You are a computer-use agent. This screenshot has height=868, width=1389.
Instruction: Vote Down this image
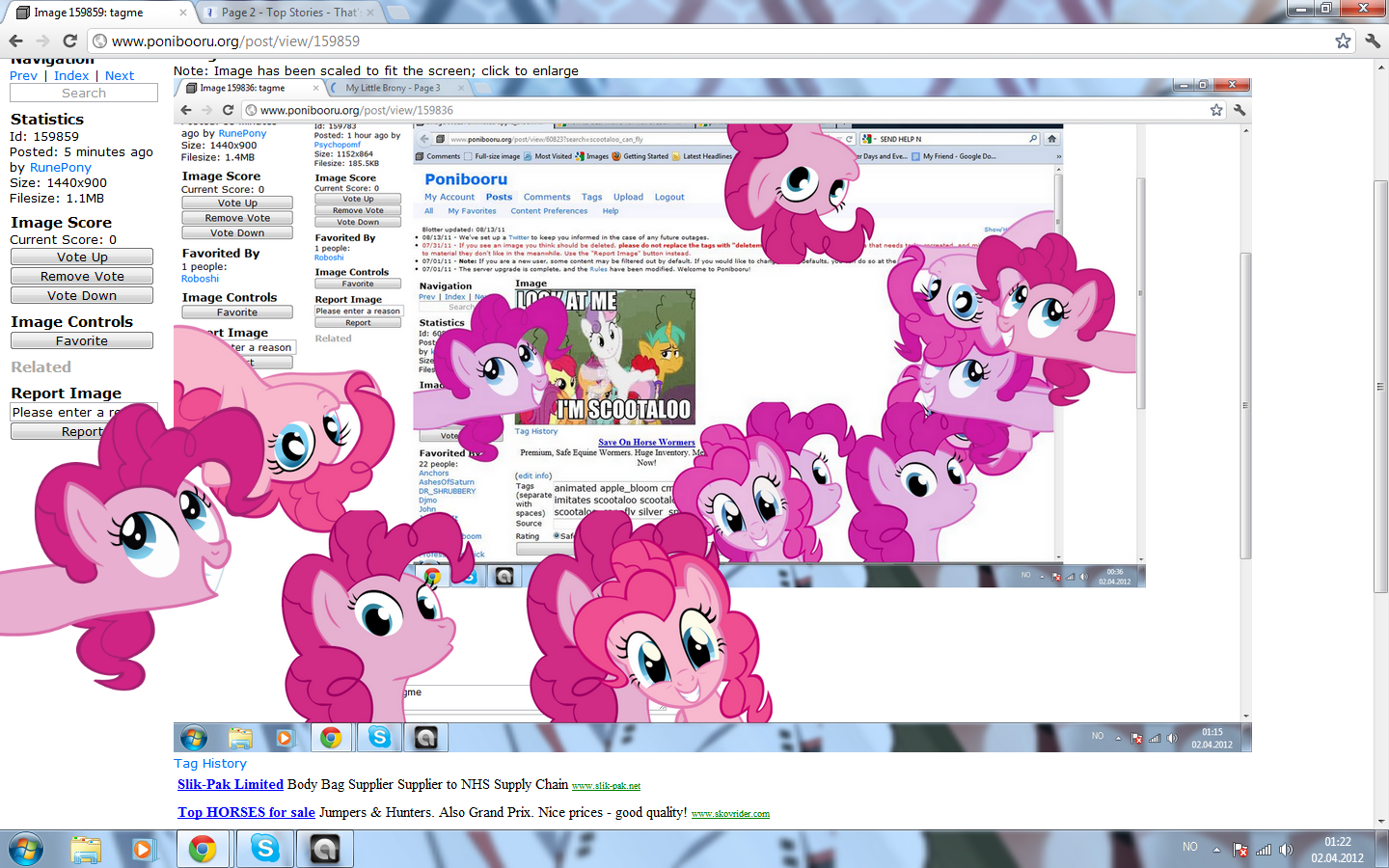(82, 295)
